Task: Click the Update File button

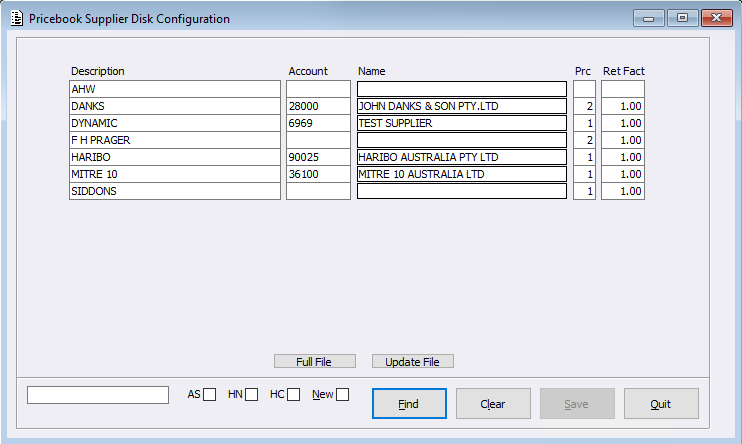Action: point(413,361)
